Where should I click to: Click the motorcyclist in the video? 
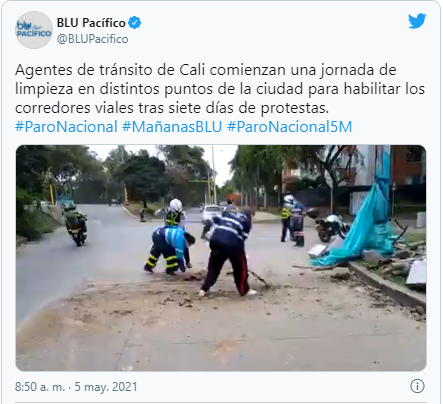pyautogui.click(x=76, y=223)
